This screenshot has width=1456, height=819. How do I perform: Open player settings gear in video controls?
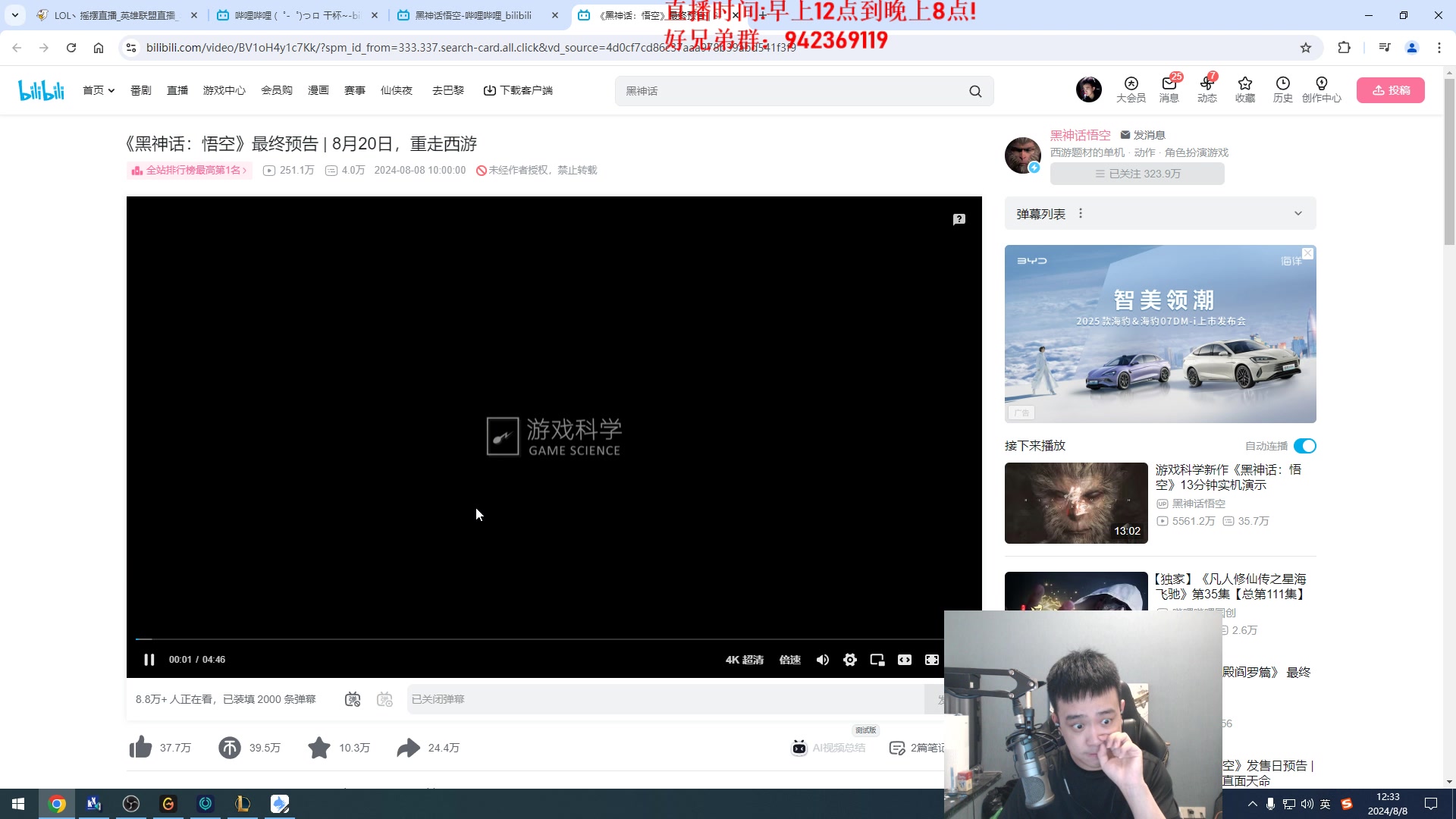pos(850,660)
